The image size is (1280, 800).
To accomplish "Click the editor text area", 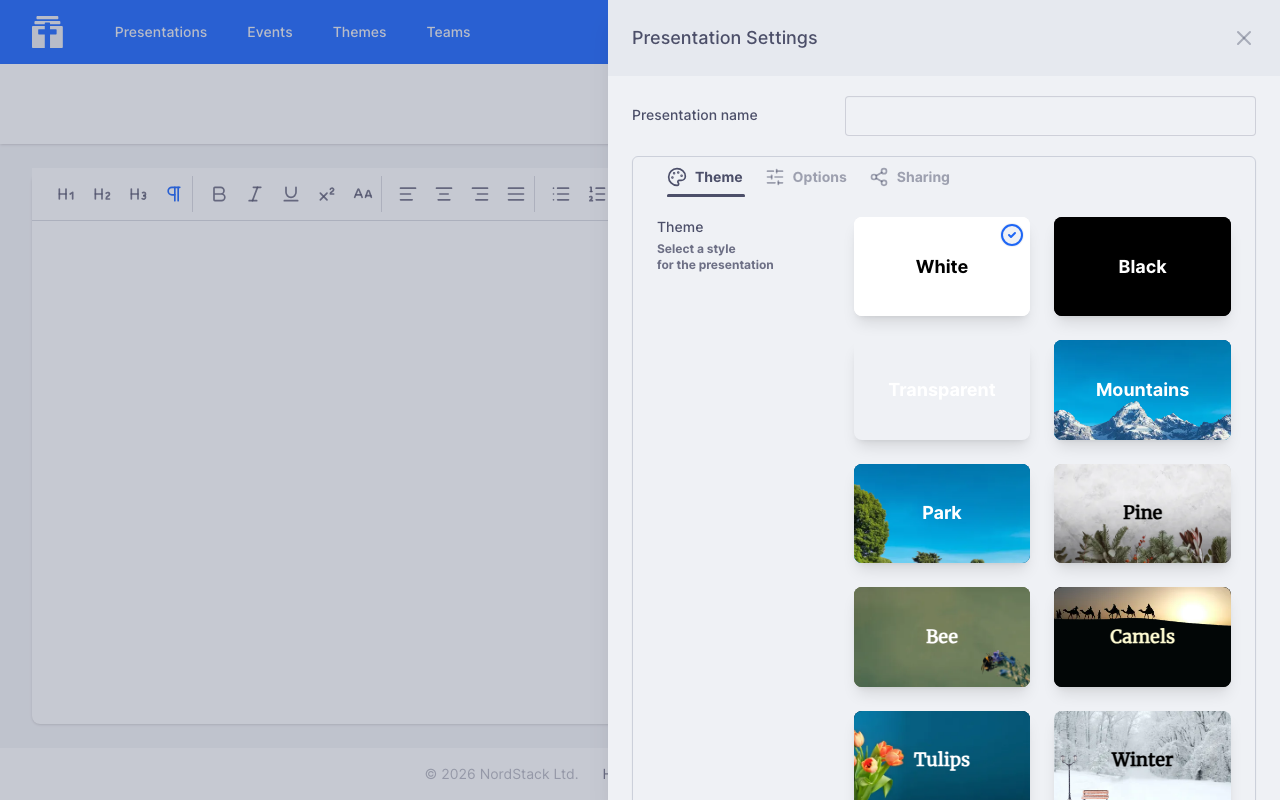I will point(320,472).
